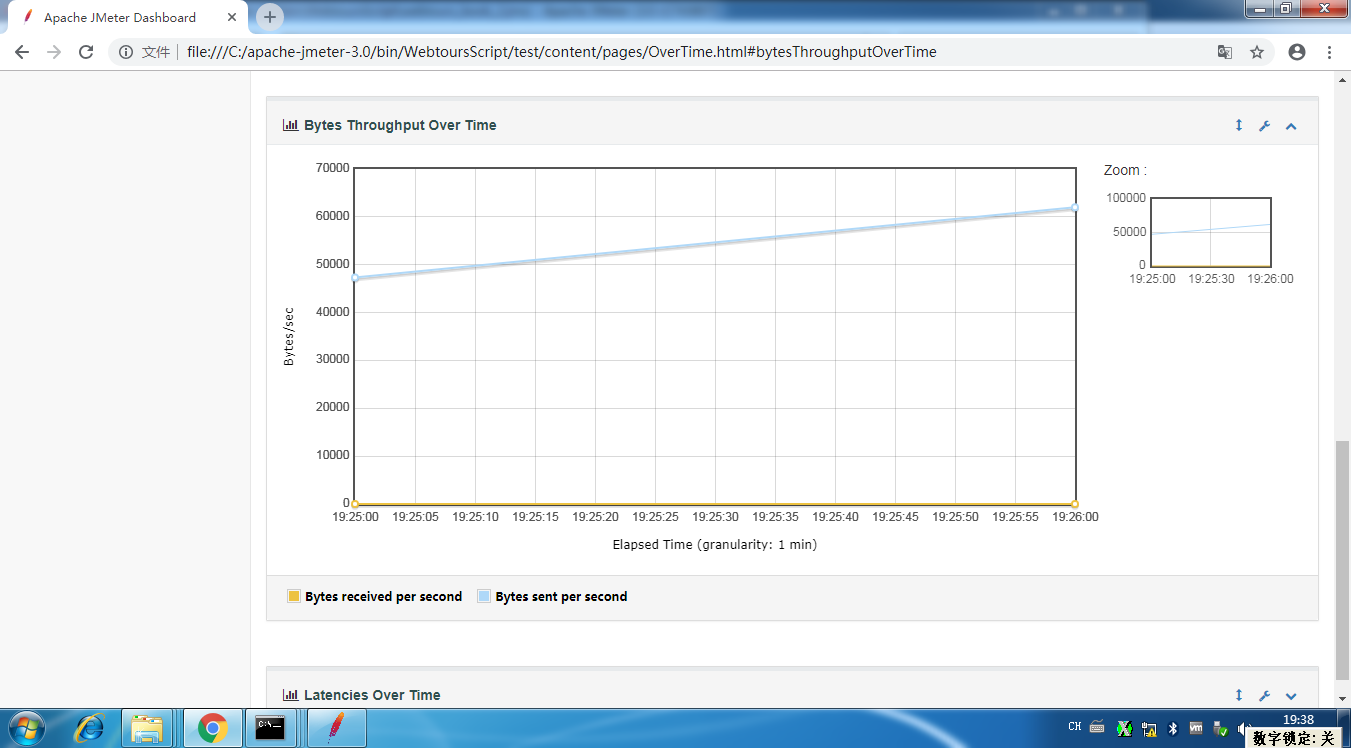This screenshot has width=1351, height=748.
Task: Open a new browser tab
Action: [270, 17]
